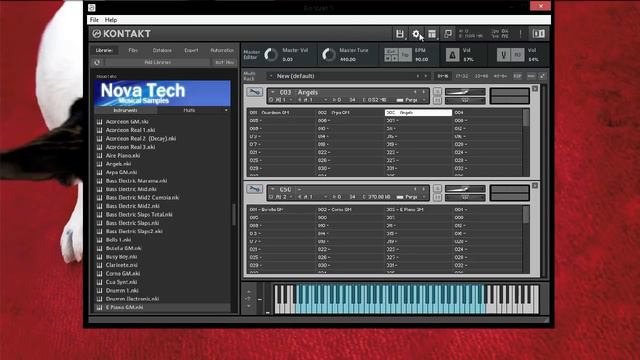Open Purge dropdown on Angels bank

pos(411,100)
